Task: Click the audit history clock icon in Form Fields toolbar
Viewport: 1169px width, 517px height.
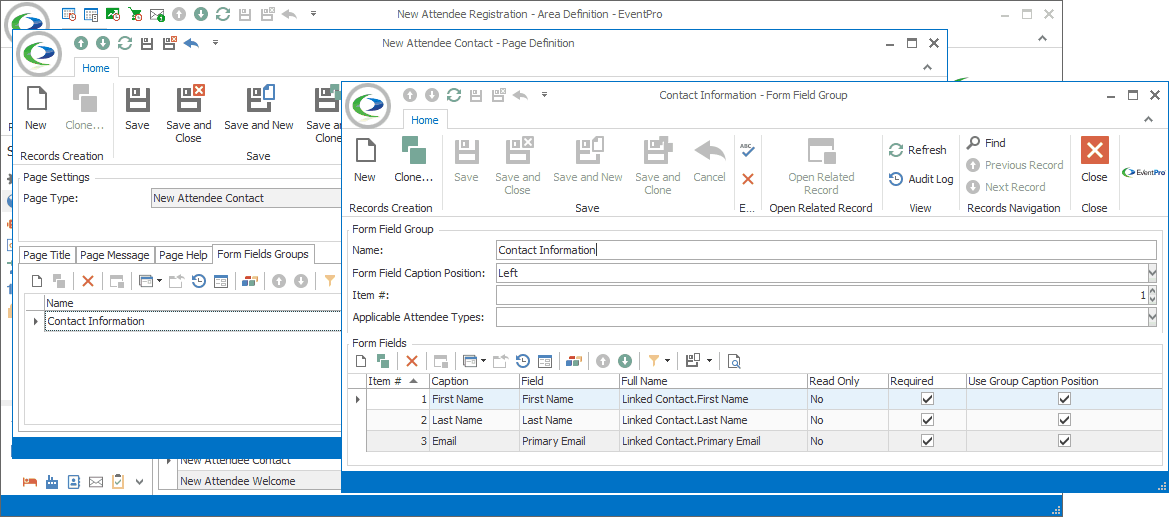Action: coord(523,361)
